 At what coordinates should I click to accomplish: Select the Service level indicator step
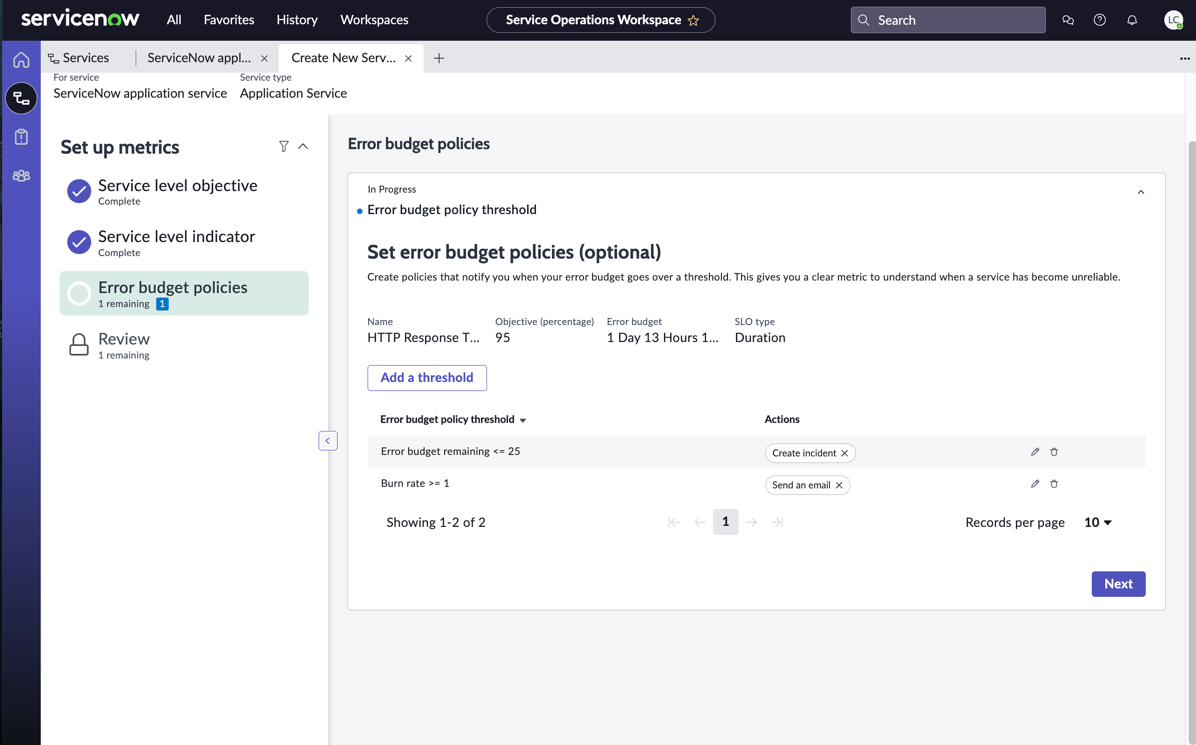(184, 242)
